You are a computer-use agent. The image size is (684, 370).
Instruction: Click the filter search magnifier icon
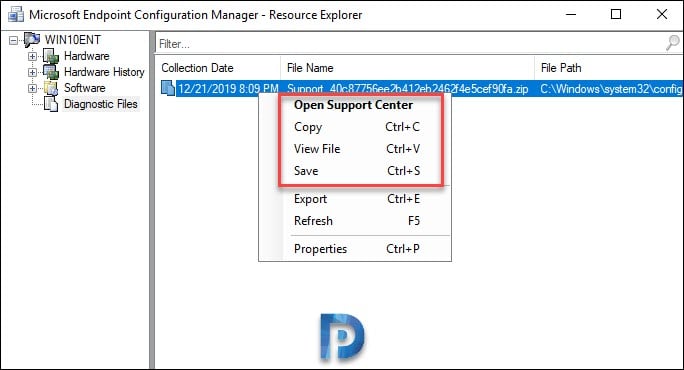[672, 43]
